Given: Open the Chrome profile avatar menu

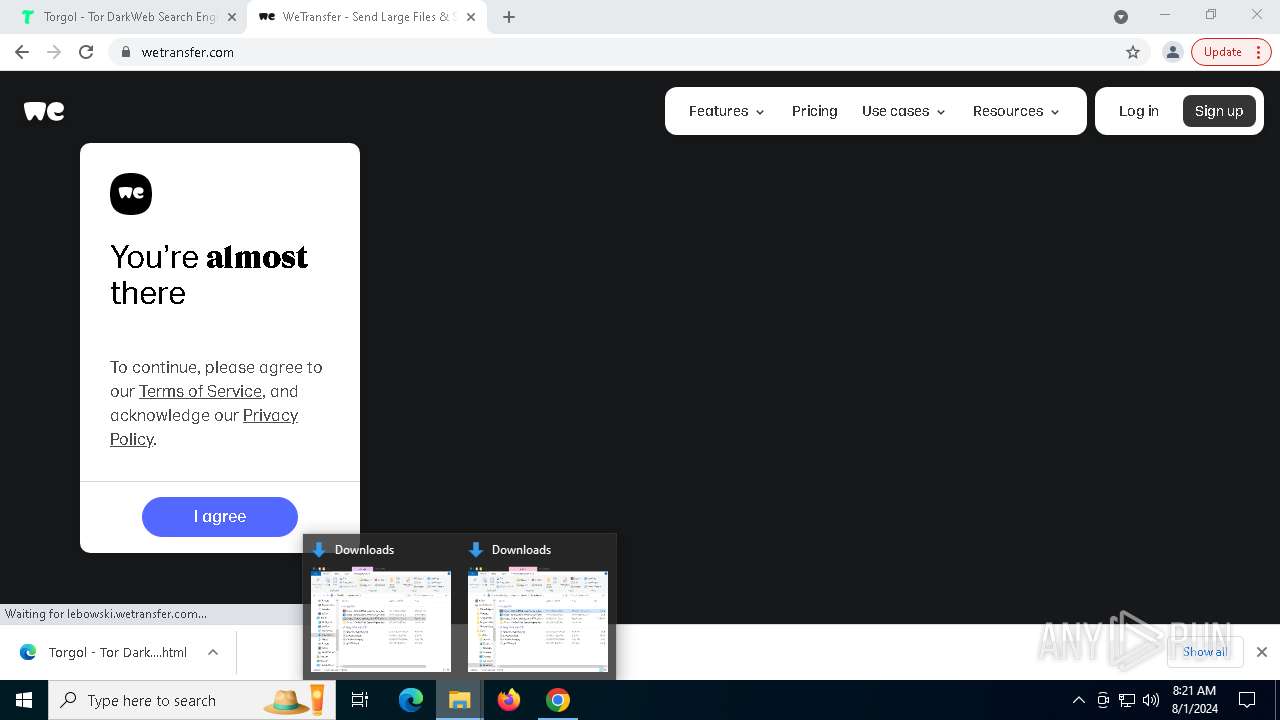Looking at the screenshot, I should [1173, 52].
